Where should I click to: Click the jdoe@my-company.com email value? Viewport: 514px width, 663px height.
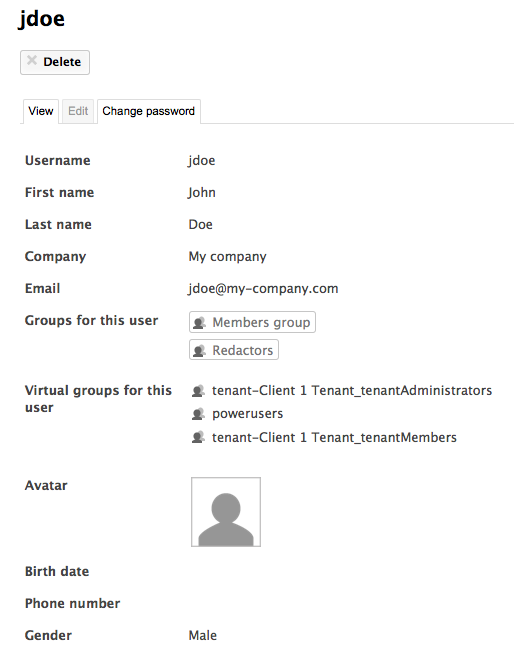pyautogui.click(x=263, y=289)
